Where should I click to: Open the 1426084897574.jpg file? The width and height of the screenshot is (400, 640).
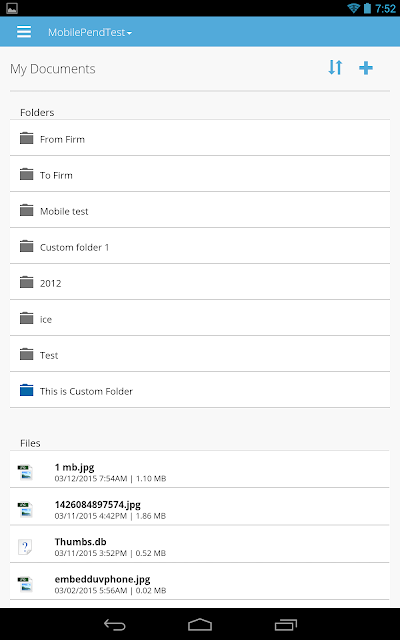tap(200, 507)
